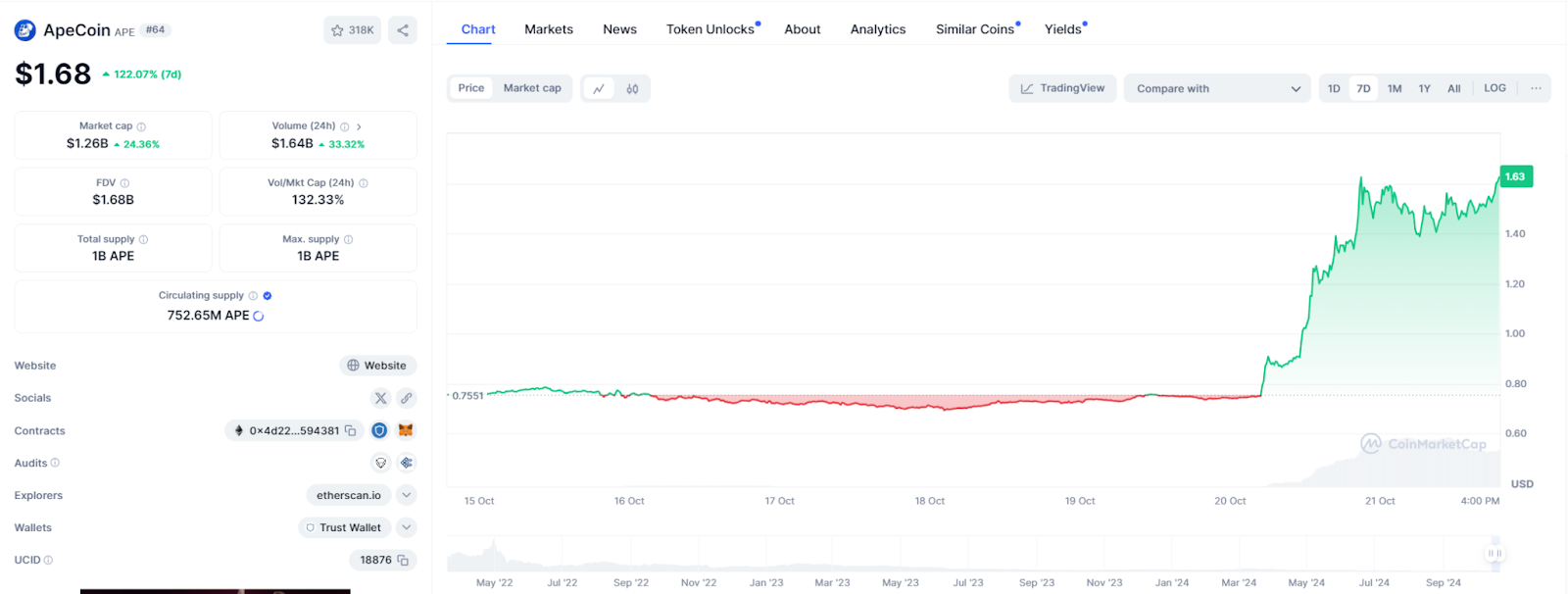This screenshot has height=594, width=1568.
Task: Click the ApeCoin logo icon
Action: [24, 30]
